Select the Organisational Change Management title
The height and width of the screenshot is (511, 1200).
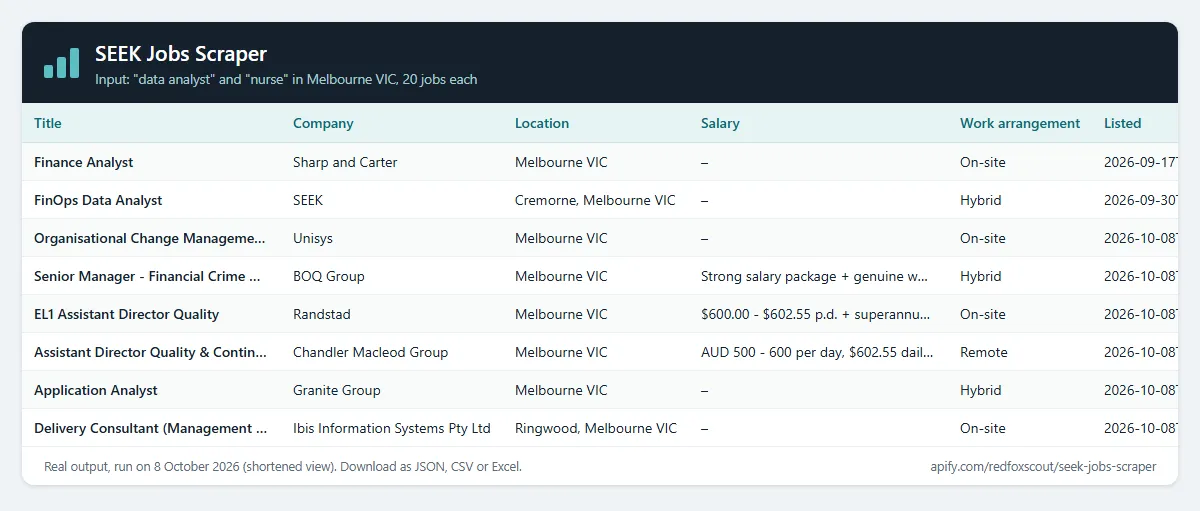[x=150, y=238]
